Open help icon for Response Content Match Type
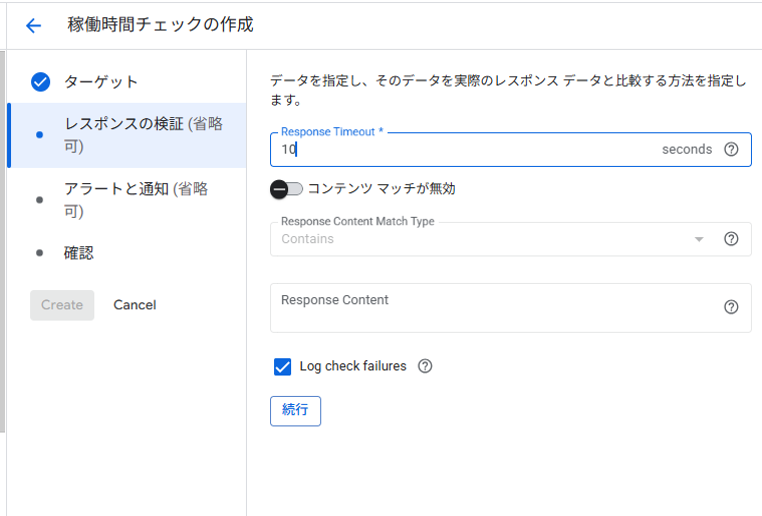This screenshot has width=762, height=516. point(731,239)
